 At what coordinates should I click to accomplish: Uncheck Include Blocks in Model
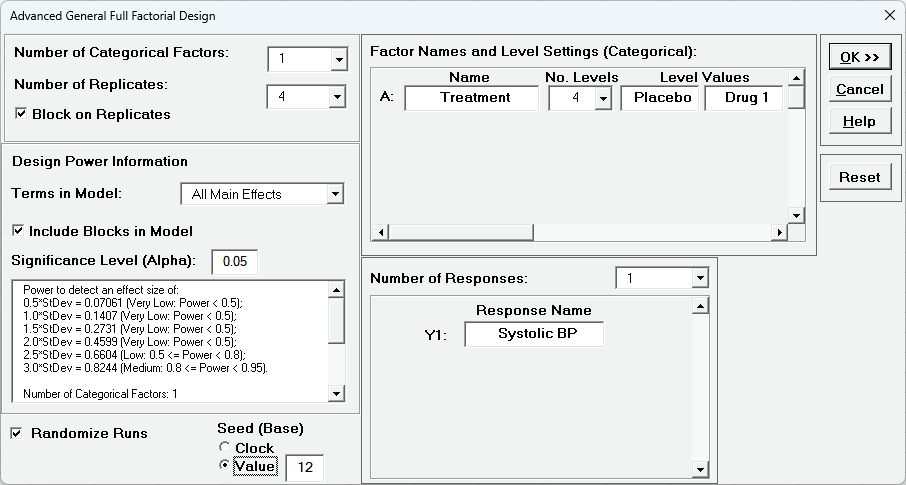point(19,231)
